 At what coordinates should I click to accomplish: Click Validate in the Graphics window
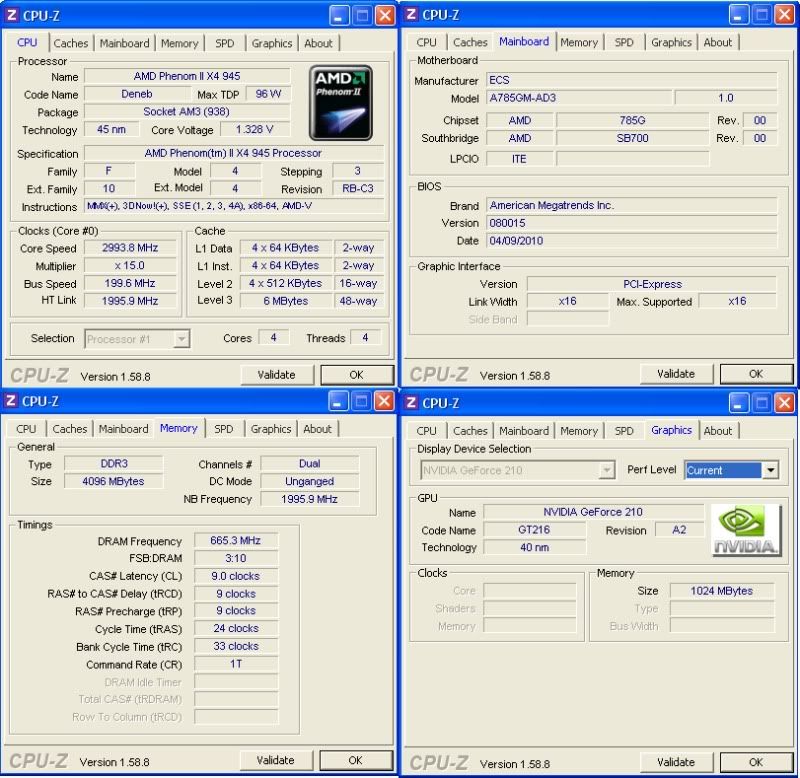[676, 762]
